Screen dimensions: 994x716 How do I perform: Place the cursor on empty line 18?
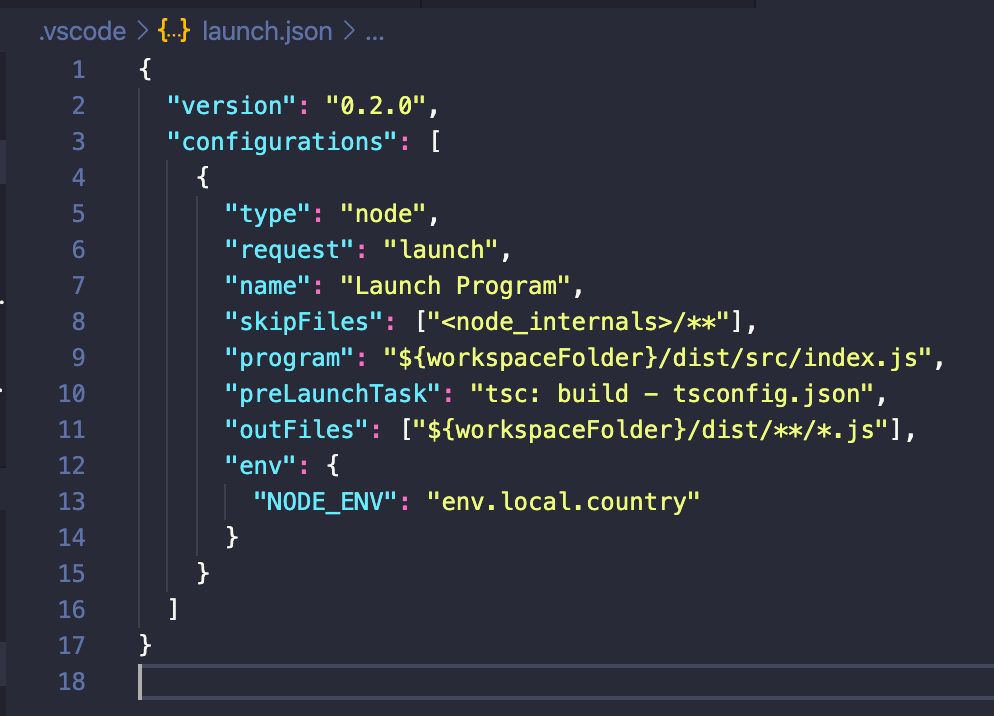[x=300, y=681]
